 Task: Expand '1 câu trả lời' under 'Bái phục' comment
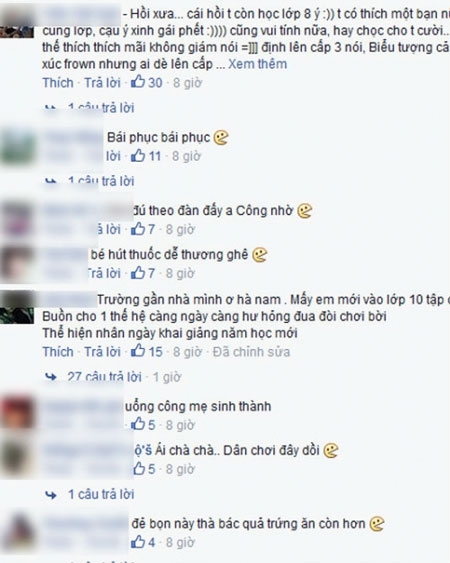101,181
